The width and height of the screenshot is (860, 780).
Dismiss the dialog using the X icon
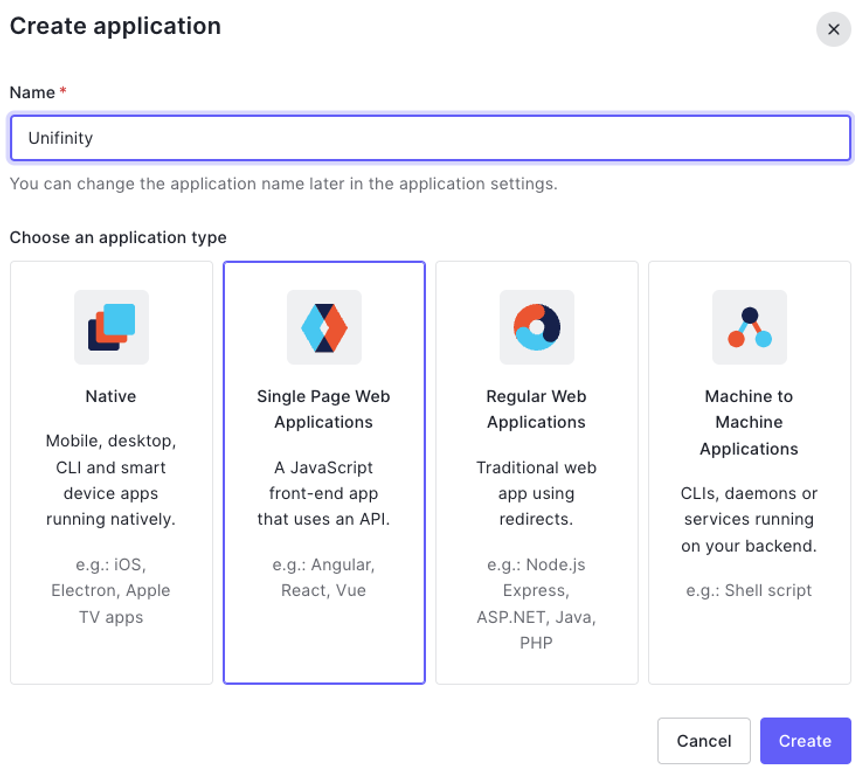(833, 29)
